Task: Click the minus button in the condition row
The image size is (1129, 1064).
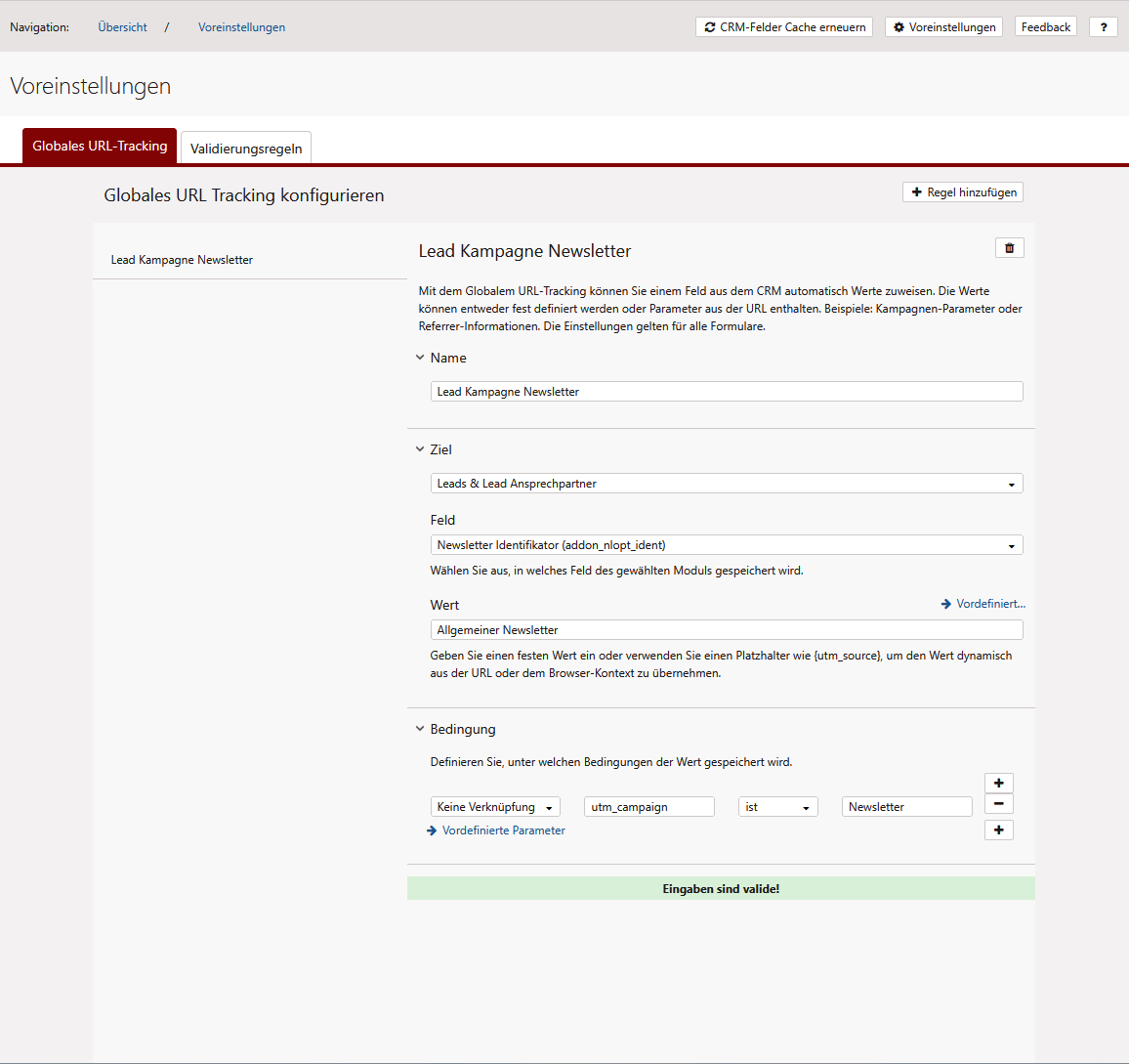Action: click(x=998, y=804)
